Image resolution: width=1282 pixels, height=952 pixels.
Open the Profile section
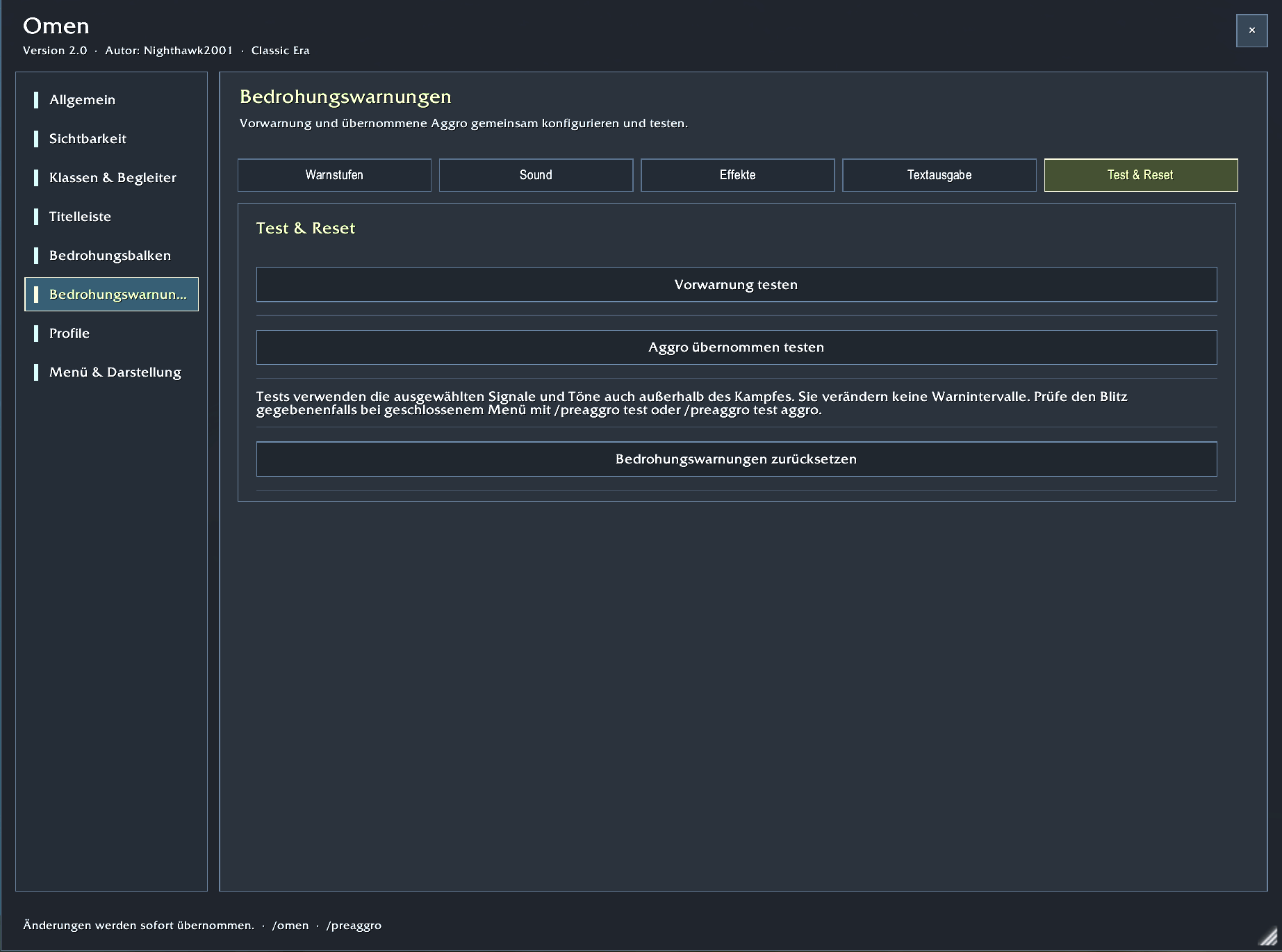coord(111,334)
